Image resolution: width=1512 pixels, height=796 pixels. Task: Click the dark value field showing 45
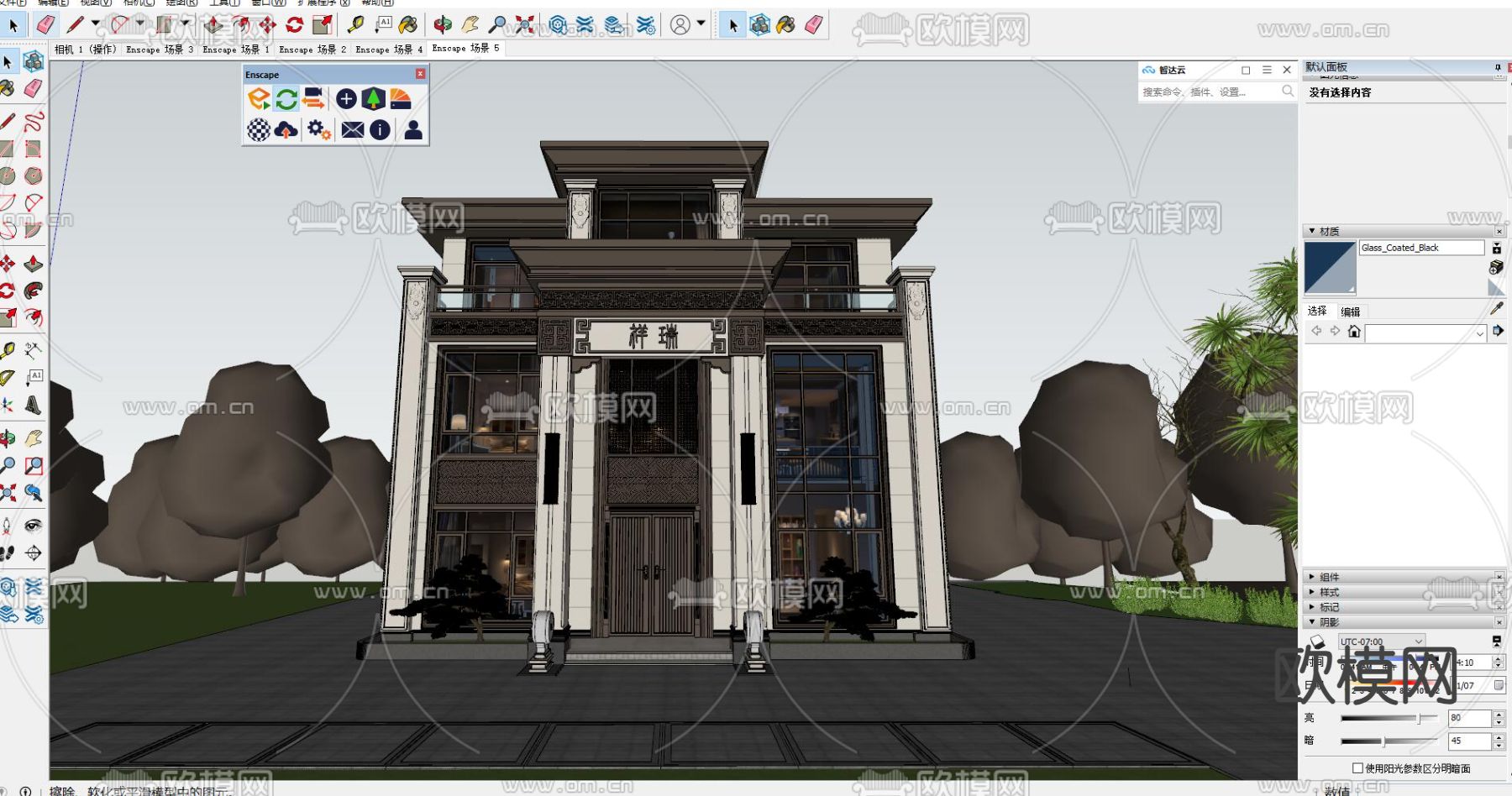1469,741
